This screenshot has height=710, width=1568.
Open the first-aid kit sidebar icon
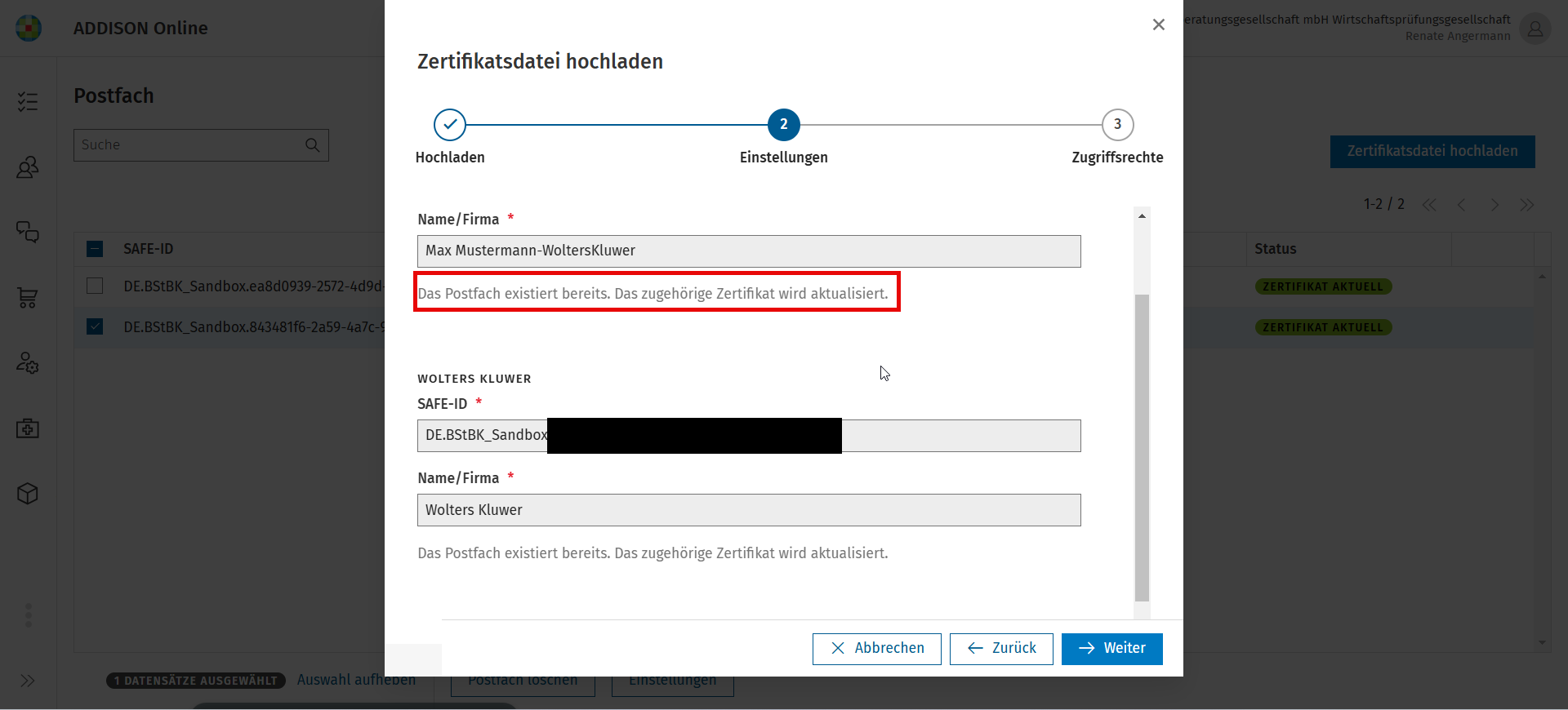click(28, 428)
